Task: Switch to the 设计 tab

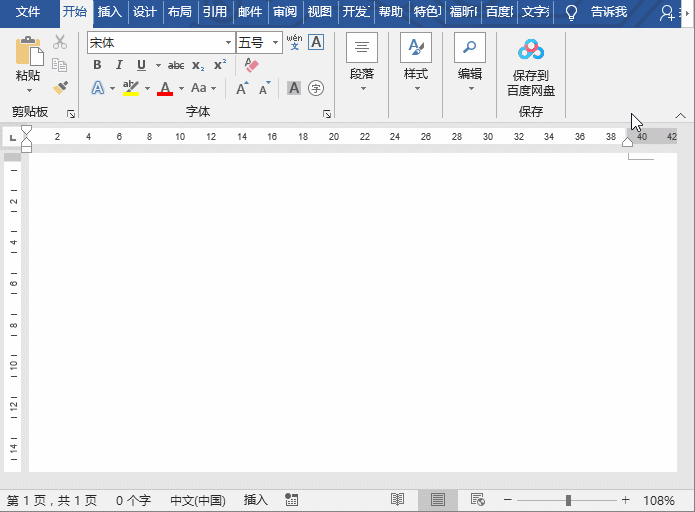Action: 145,12
